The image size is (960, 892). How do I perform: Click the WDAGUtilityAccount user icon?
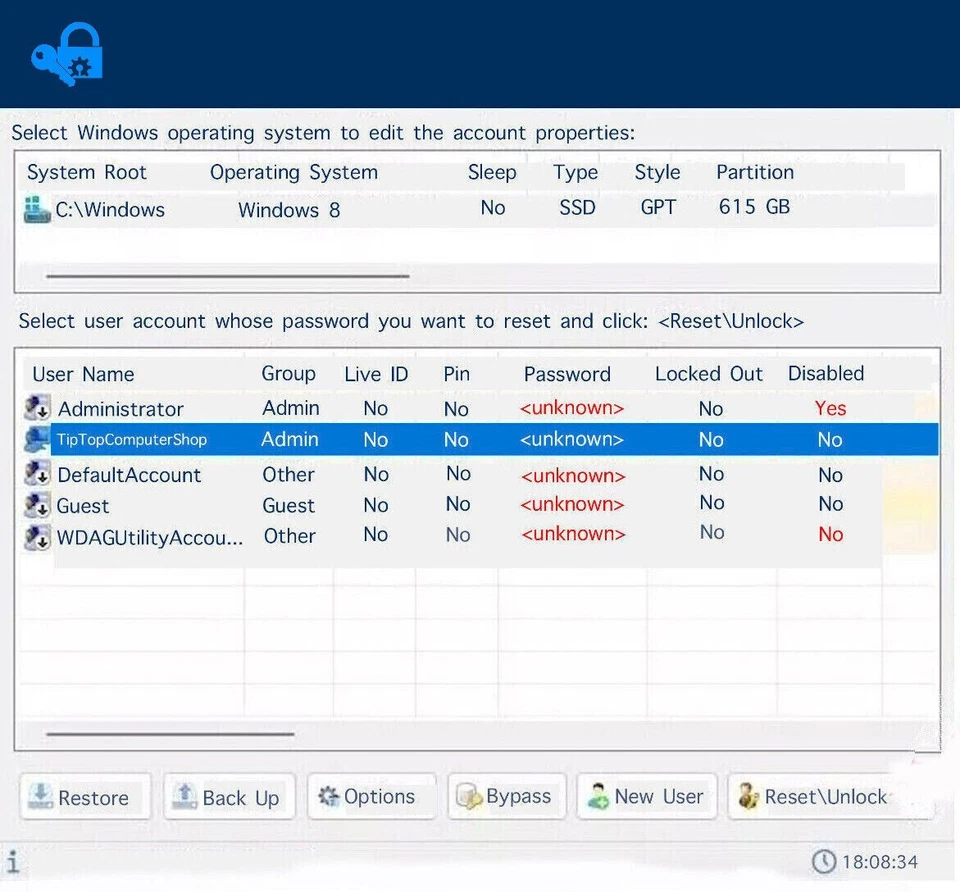(38, 537)
